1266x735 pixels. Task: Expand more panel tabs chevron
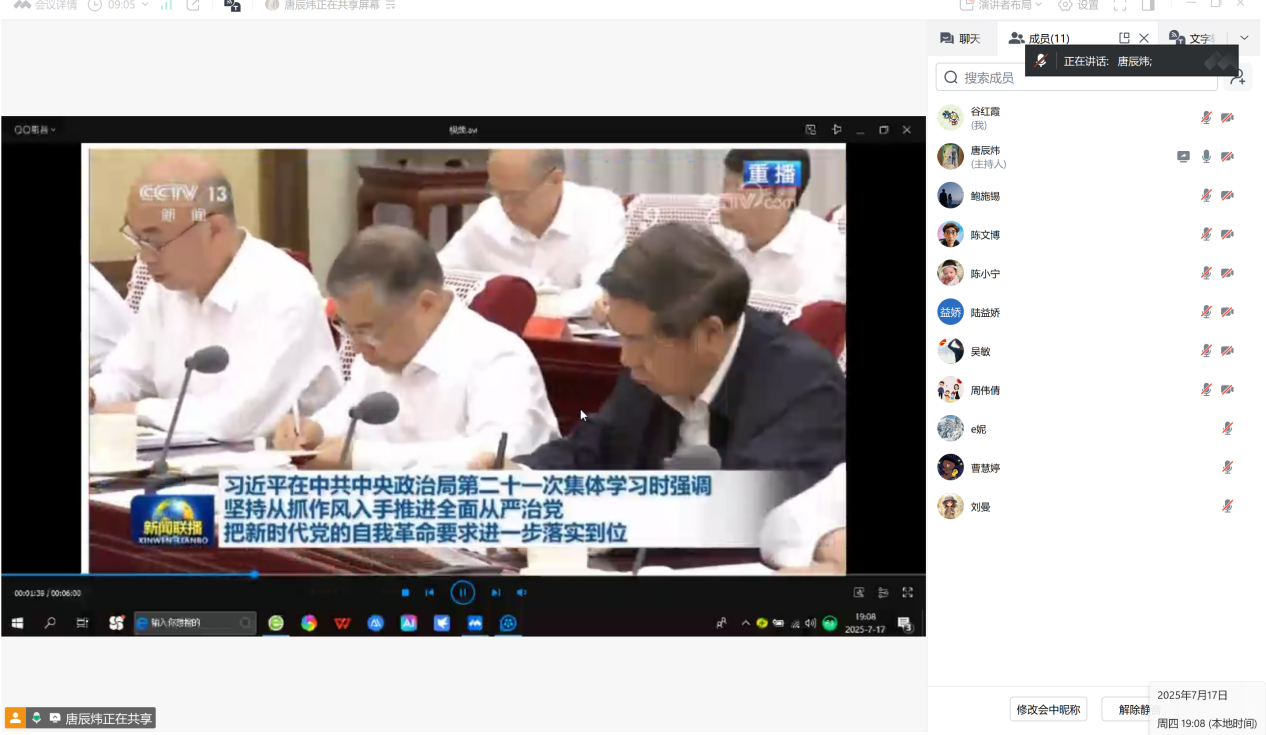[1244, 38]
